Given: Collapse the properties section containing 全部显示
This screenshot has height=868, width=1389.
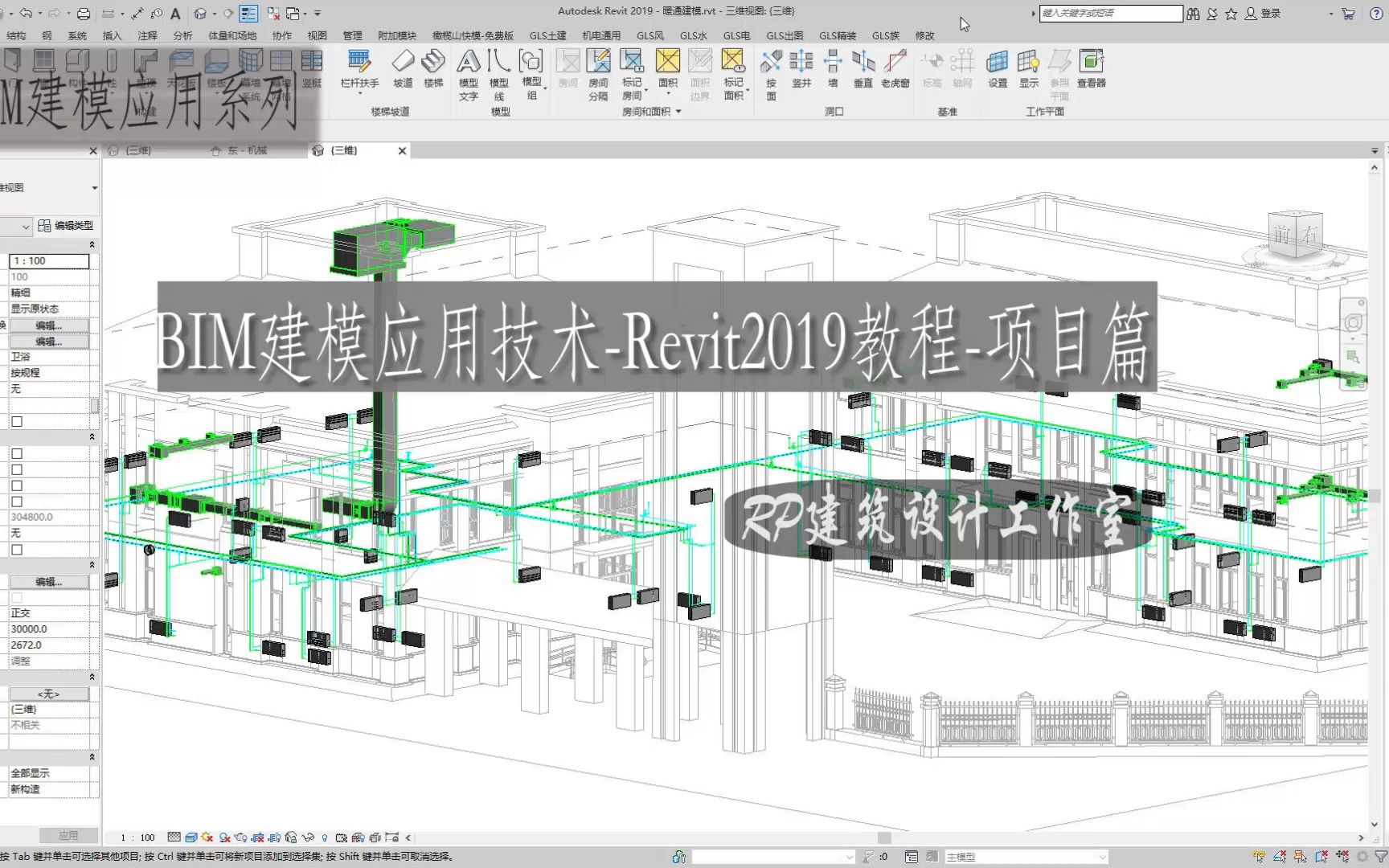Looking at the screenshot, I should tap(92, 757).
